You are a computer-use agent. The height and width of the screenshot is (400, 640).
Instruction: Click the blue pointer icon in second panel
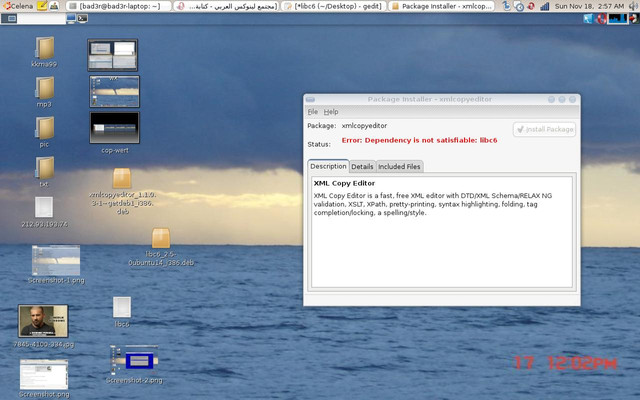click(x=588, y=18)
